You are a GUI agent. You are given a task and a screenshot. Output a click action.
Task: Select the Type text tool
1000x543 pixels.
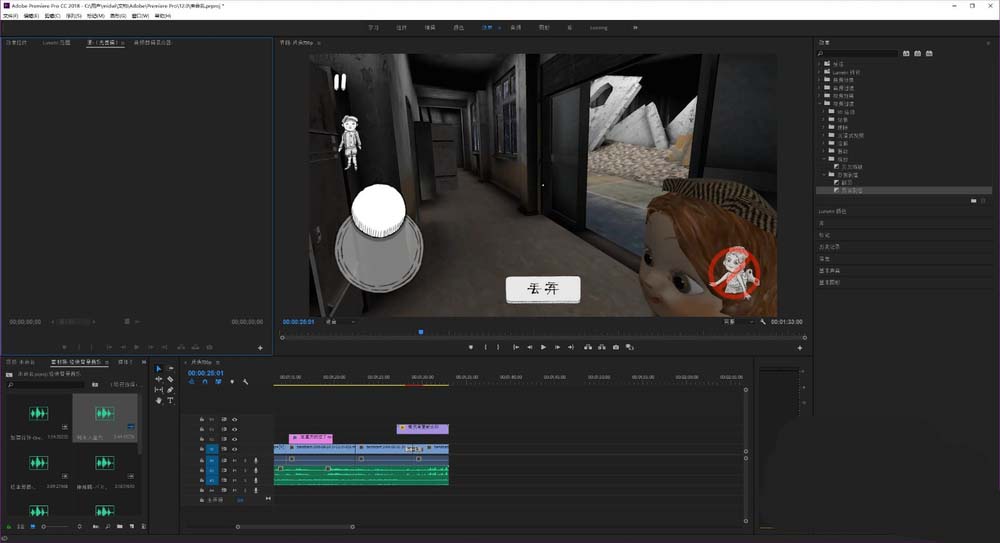(x=170, y=400)
